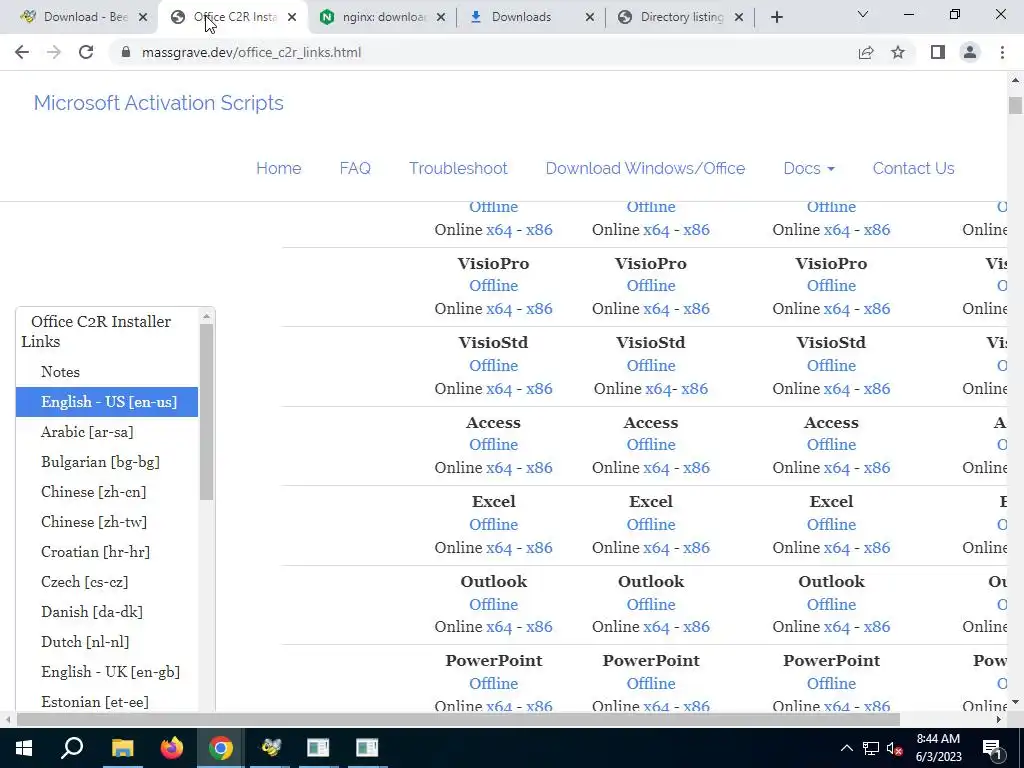Close the Office C2R Installer tab

click(292, 17)
